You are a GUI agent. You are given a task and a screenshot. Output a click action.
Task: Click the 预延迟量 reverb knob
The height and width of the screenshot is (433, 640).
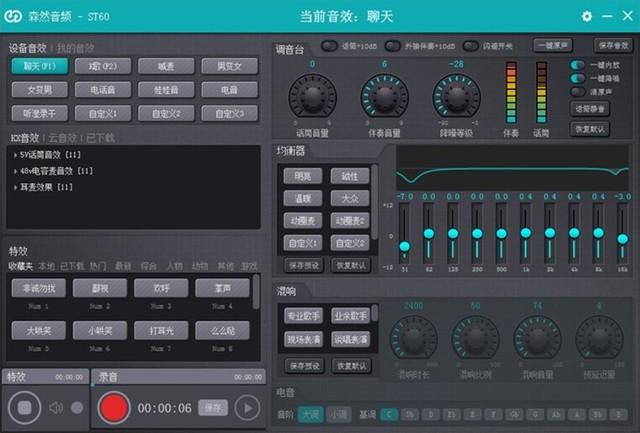coord(599,338)
